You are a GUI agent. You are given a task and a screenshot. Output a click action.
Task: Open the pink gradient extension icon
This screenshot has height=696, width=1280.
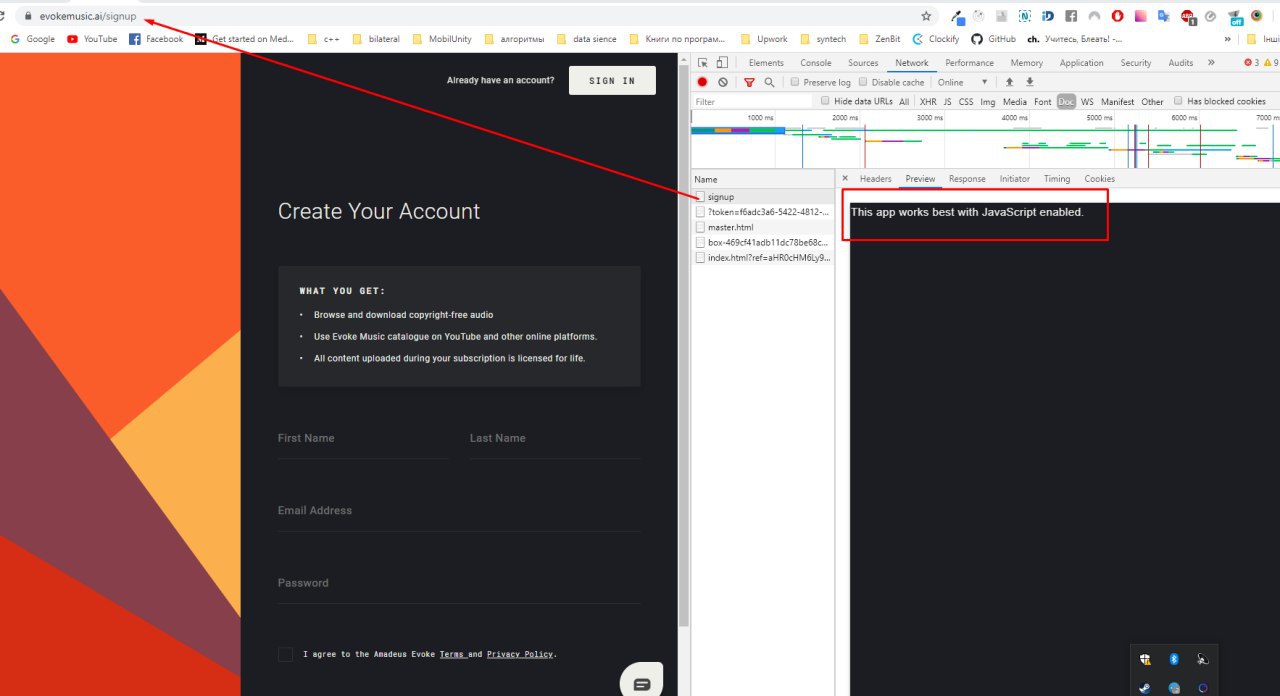coord(1140,16)
